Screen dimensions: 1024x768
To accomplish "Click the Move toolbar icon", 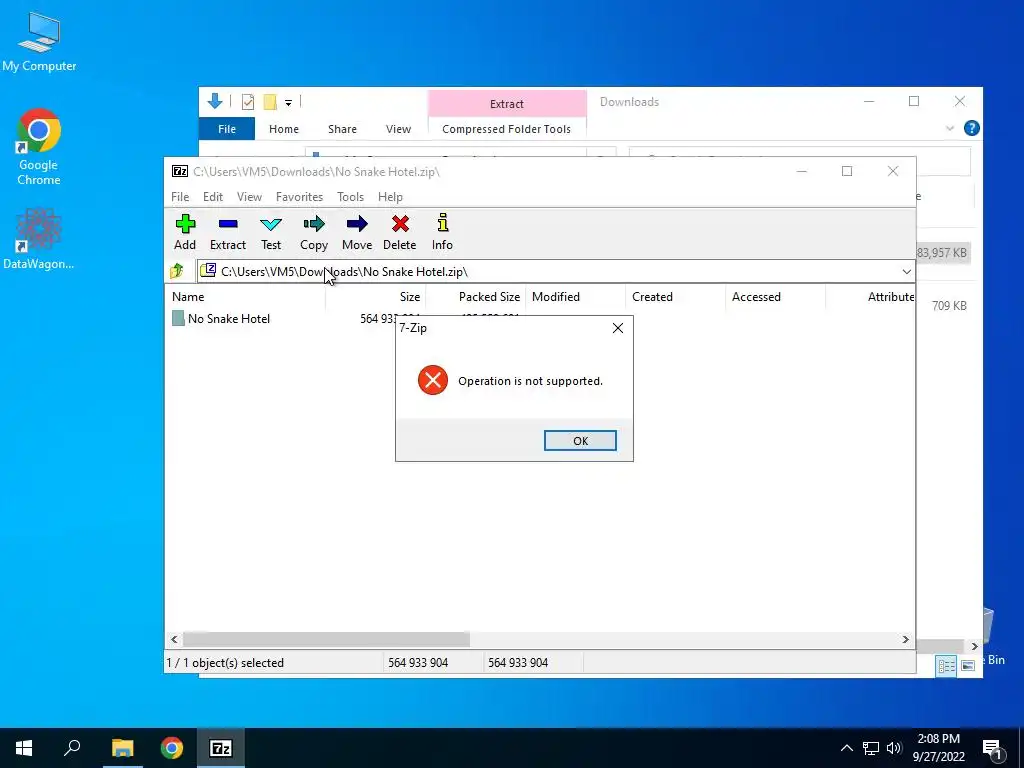I will [x=357, y=232].
